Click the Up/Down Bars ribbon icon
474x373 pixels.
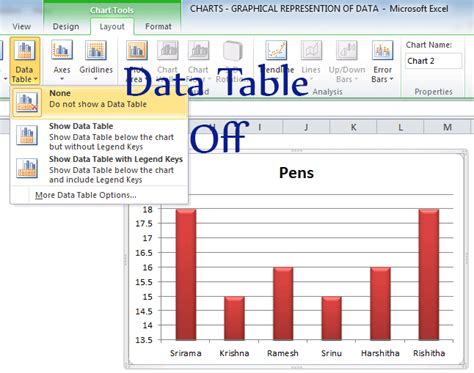point(347,50)
